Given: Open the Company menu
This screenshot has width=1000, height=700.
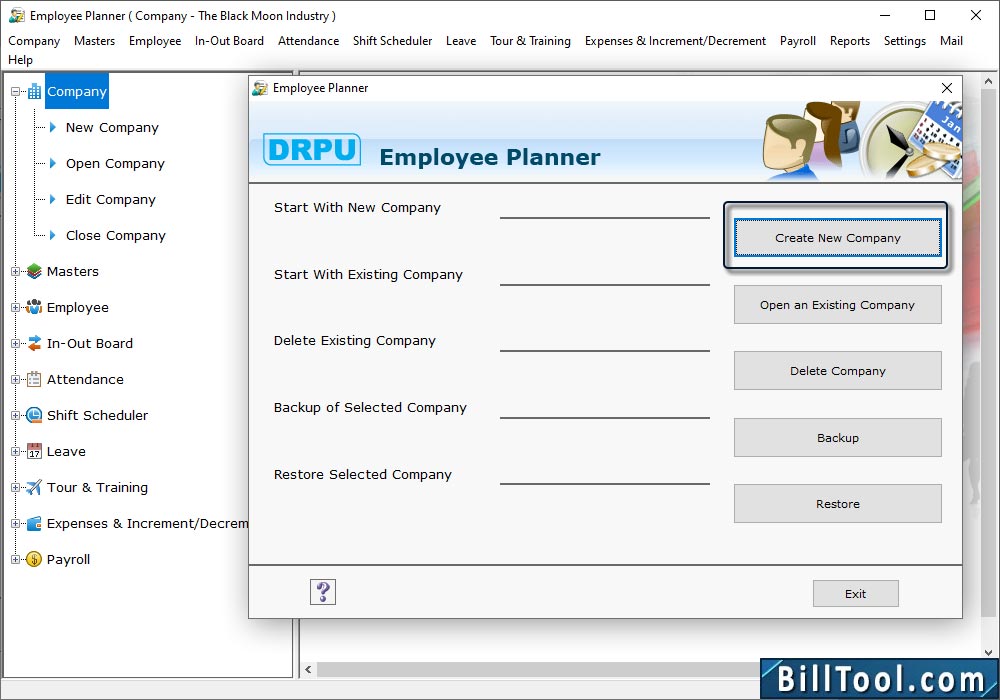Looking at the screenshot, I should point(34,41).
